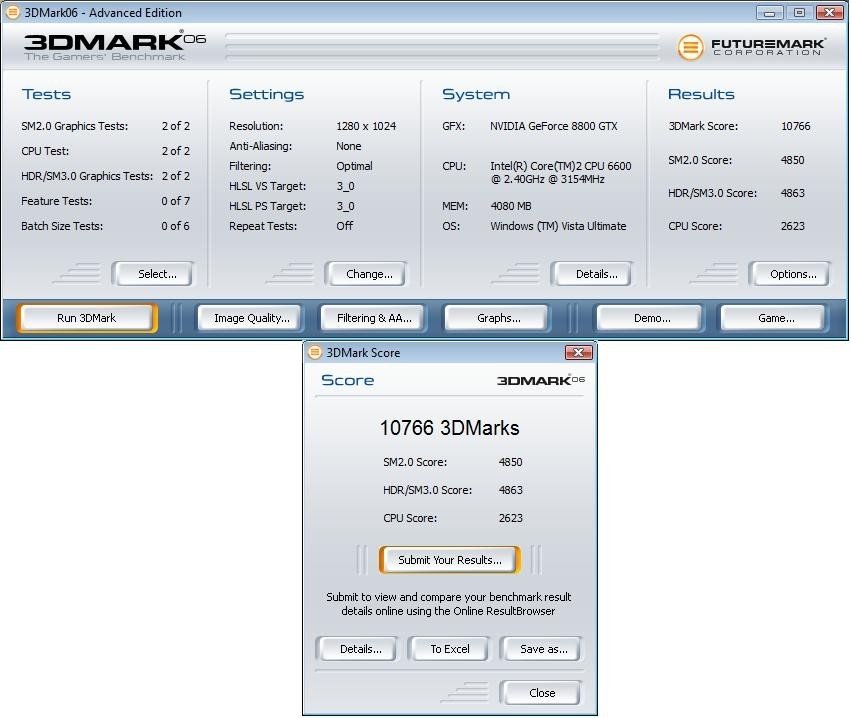Screen dimensions: 851x718
Task: Click Feature Tests '0 of 7' value
Action: pyautogui.click(x=175, y=201)
